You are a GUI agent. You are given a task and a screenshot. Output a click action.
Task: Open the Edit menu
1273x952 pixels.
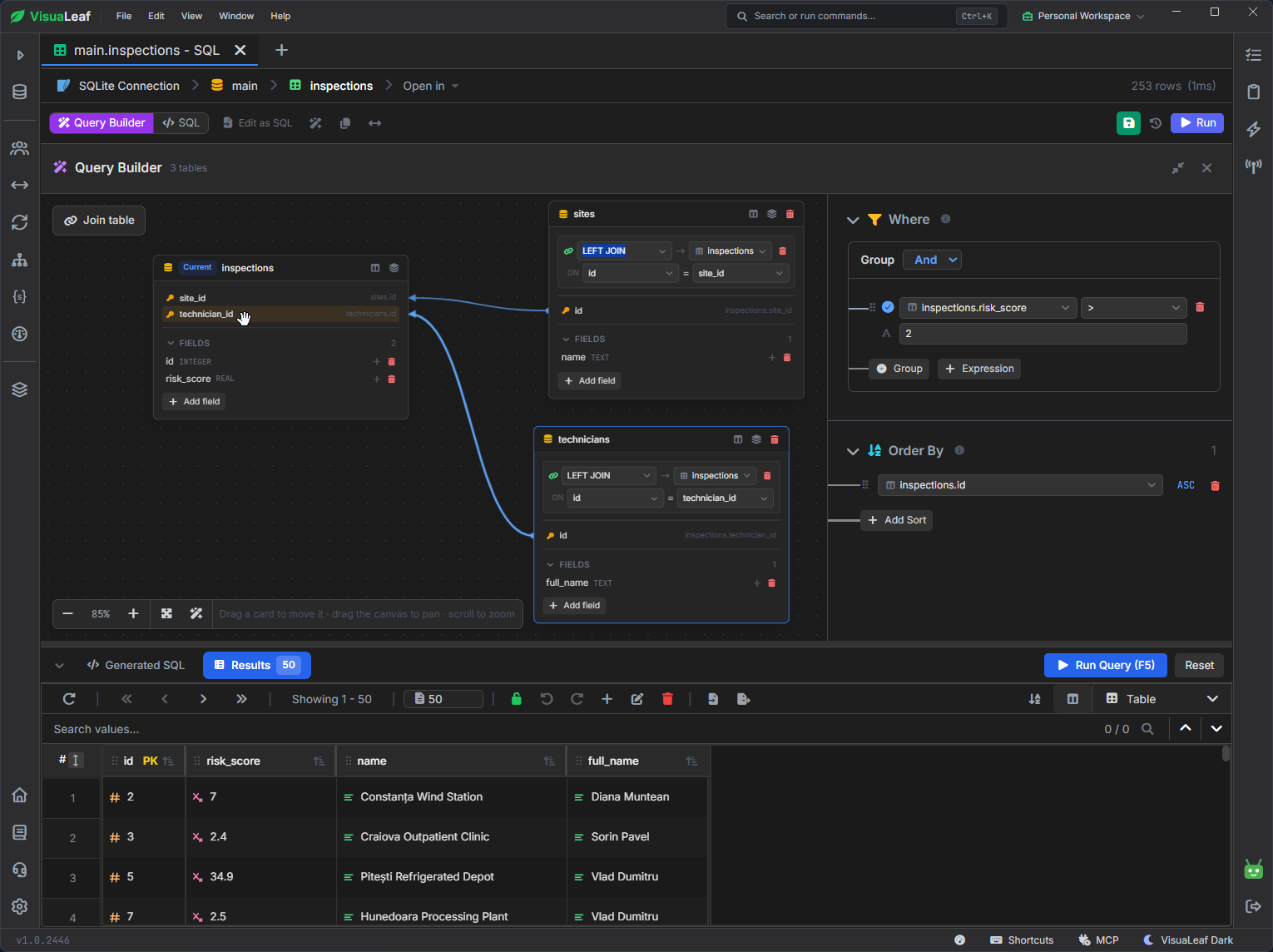(x=156, y=16)
